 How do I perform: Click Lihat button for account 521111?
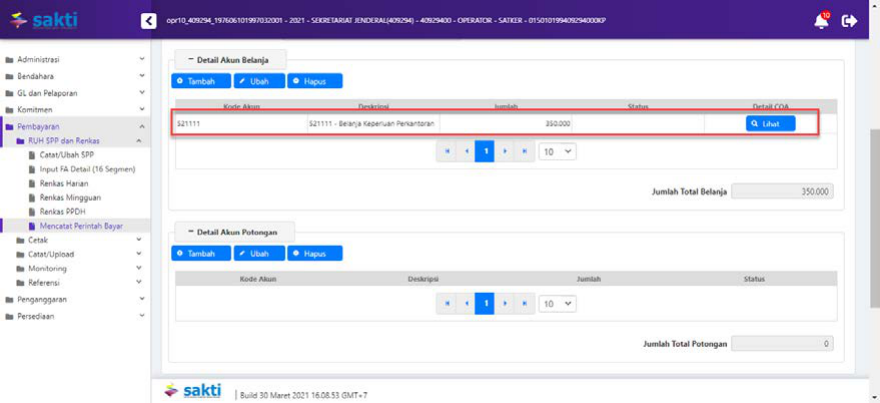click(770, 123)
